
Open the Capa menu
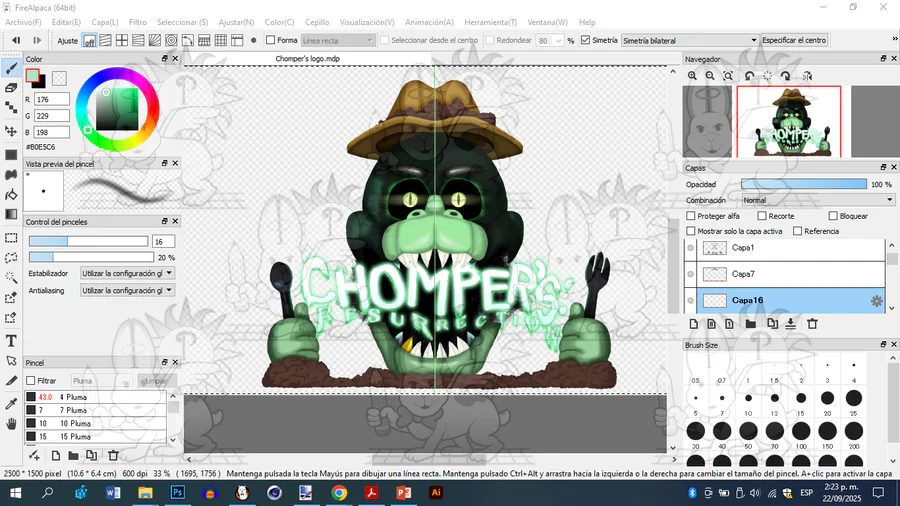(x=104, y=22)
